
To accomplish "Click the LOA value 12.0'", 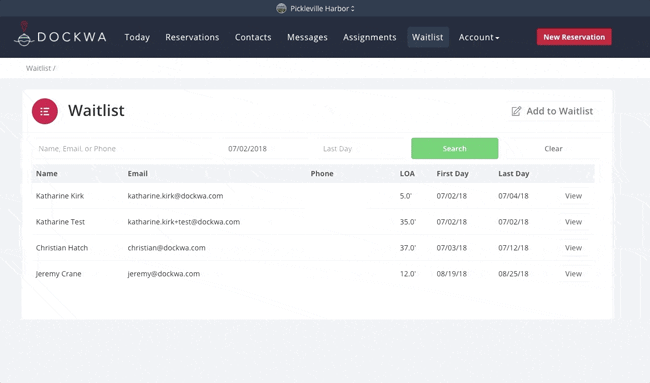I will click(408, 274).
